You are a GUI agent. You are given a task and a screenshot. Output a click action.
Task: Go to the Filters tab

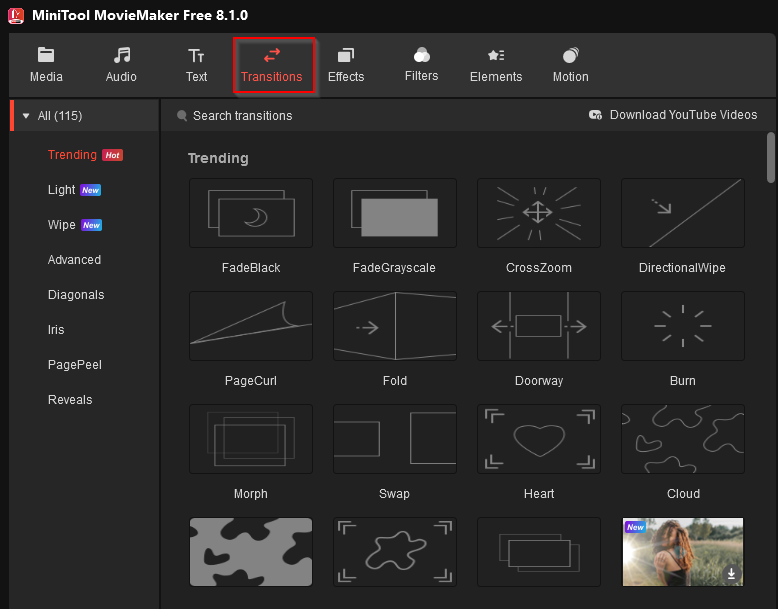[421, 65]
